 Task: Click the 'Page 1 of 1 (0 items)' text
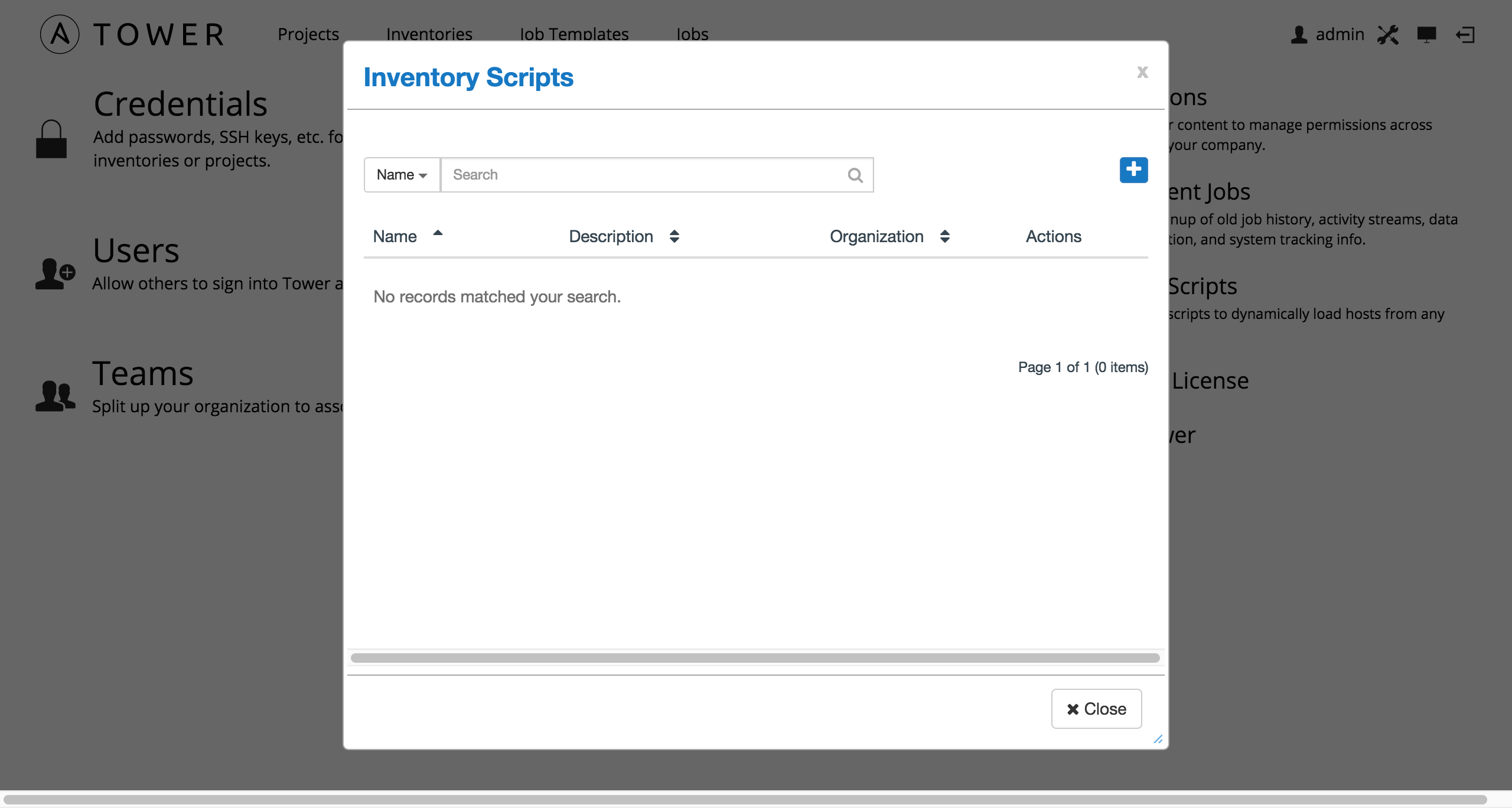tap(1083, 367)
